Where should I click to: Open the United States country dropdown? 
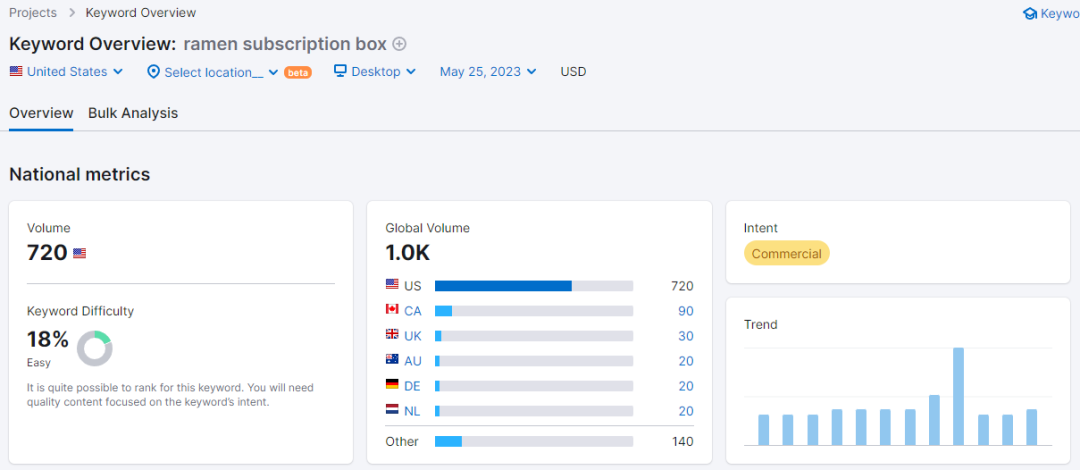[x=66, y=72]
